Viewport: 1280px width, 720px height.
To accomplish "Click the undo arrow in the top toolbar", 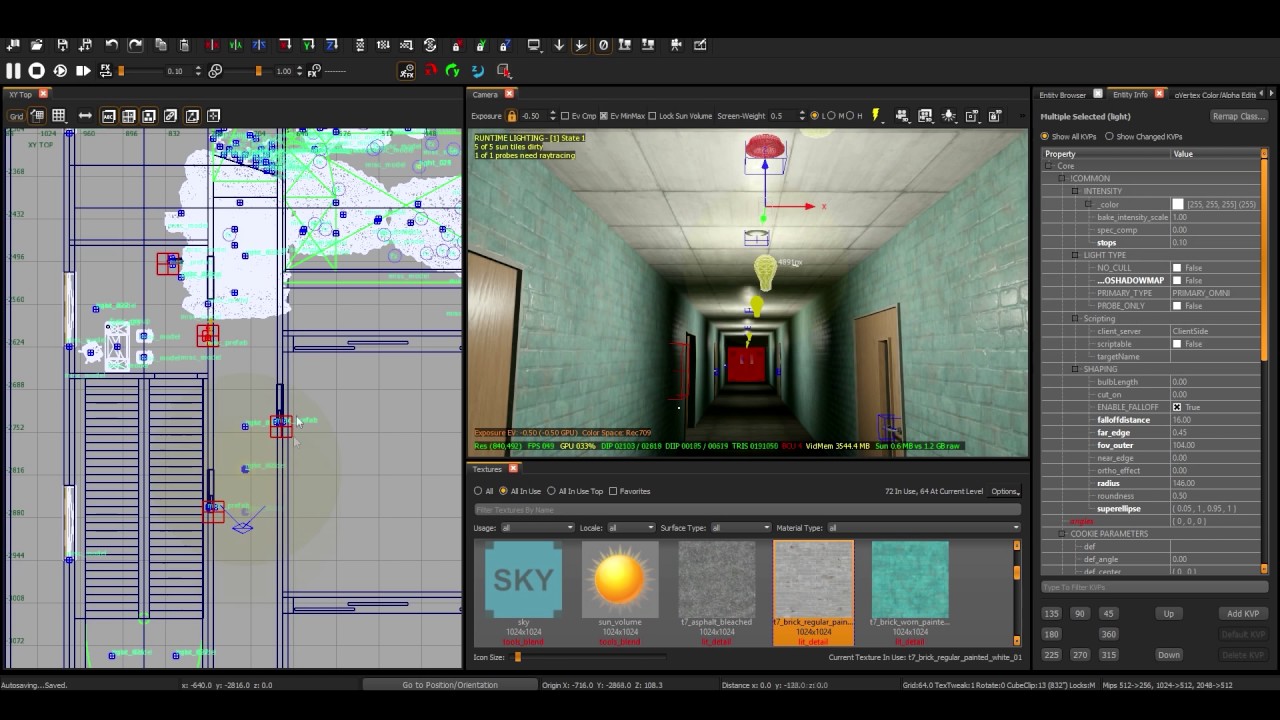I will click(111, 45).
